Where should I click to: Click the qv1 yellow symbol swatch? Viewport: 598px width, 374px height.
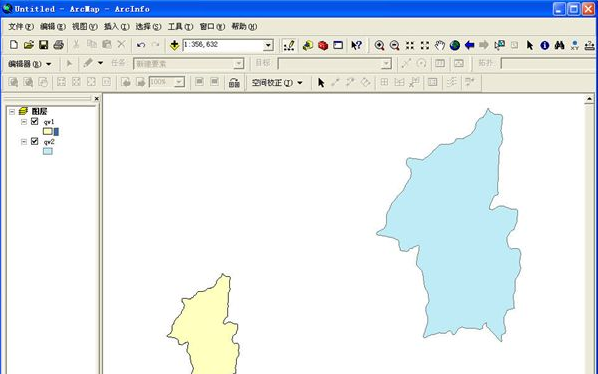48,131
